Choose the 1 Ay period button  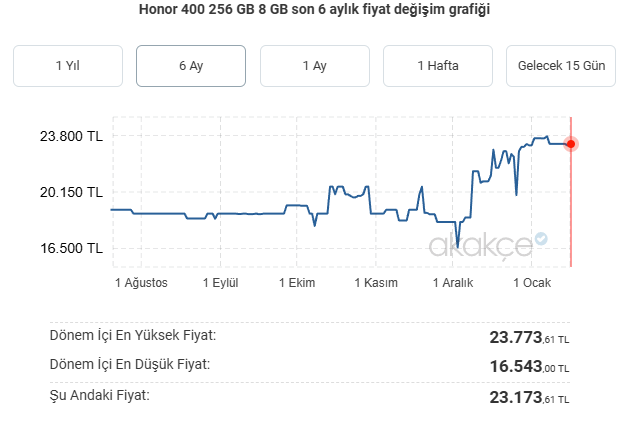(314, 66)
